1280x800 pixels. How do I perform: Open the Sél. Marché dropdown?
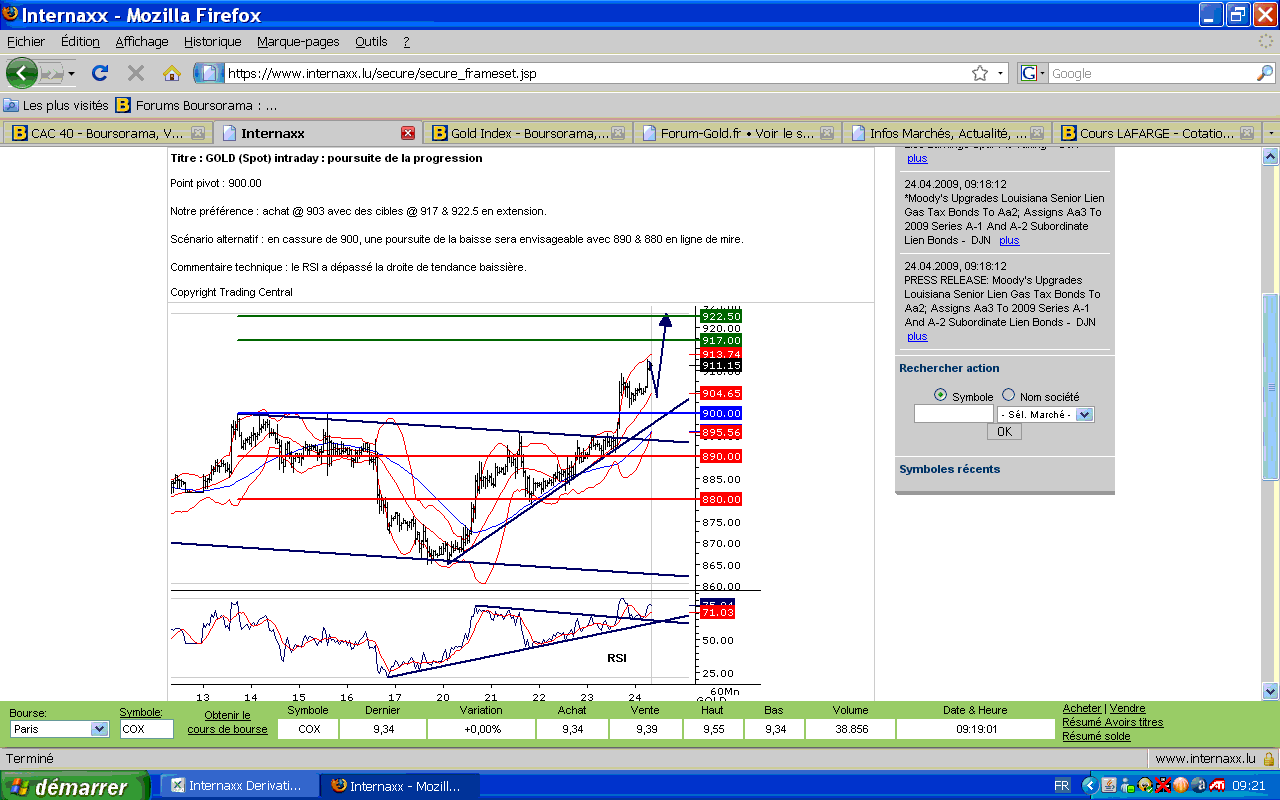point(1084,414)
